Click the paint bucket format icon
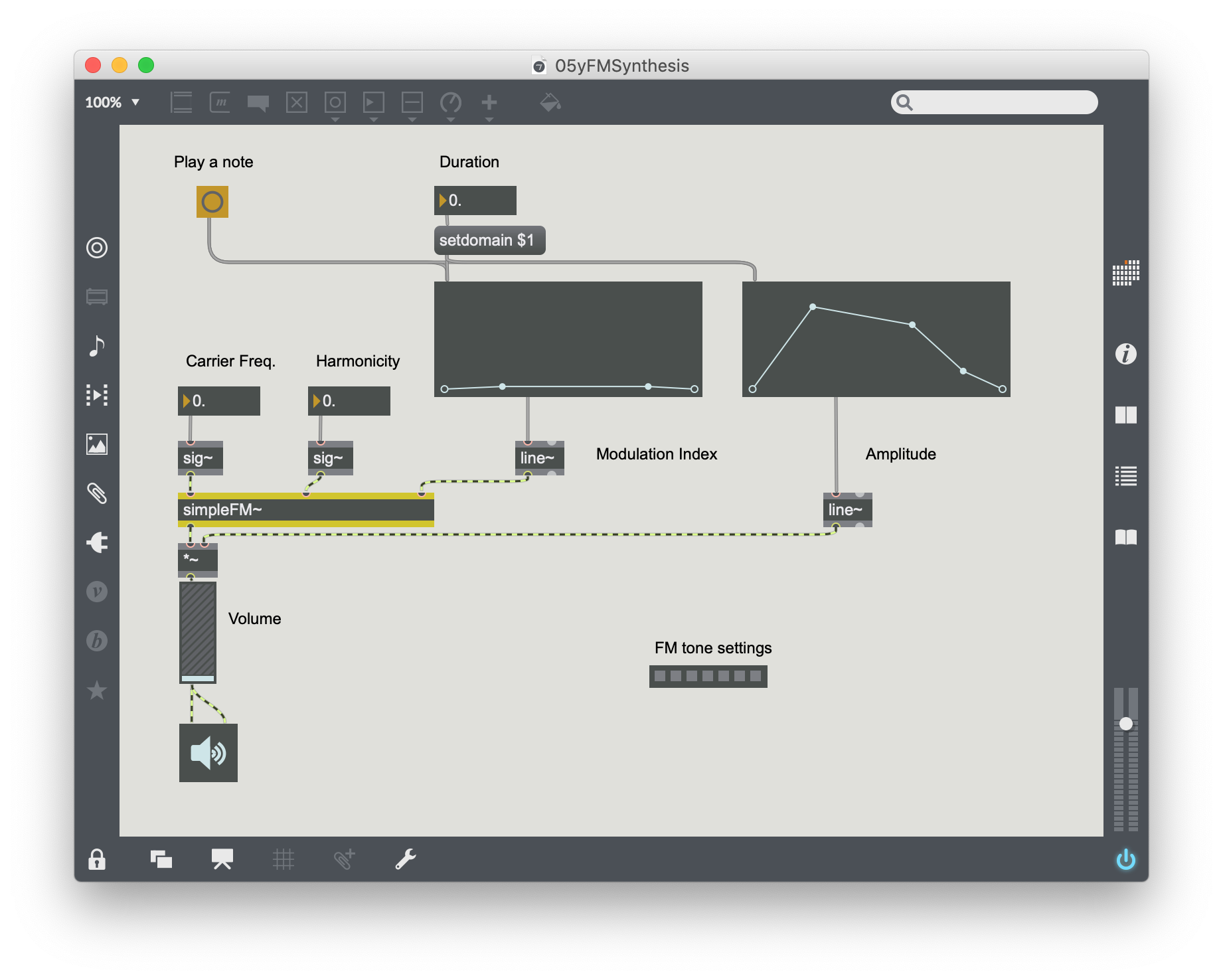Image resolution: width=1223 pixels, height=980 pixels. (550, 102)
